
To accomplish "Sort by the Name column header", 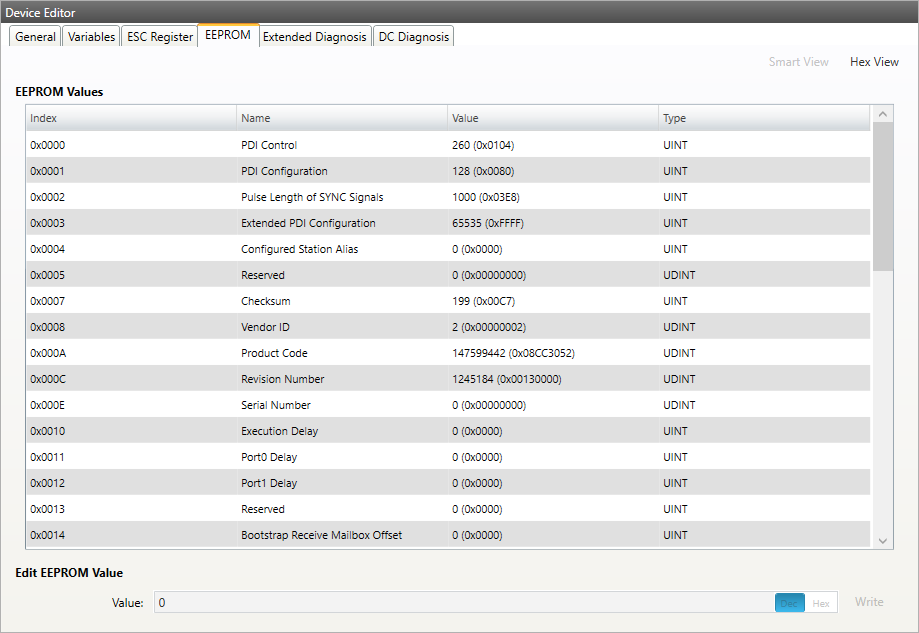I will (341, 118).
